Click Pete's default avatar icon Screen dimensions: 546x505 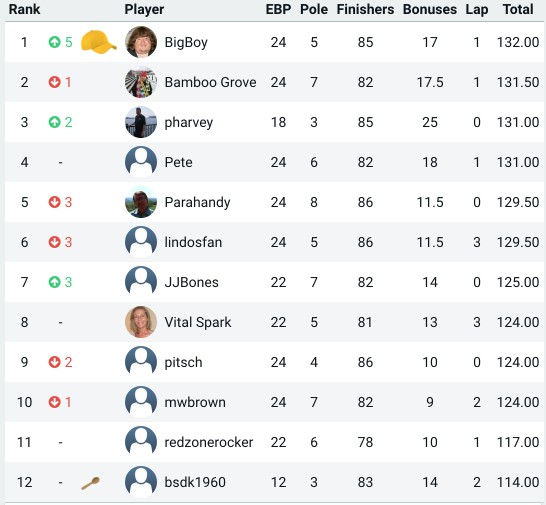(x=141, y=162)
